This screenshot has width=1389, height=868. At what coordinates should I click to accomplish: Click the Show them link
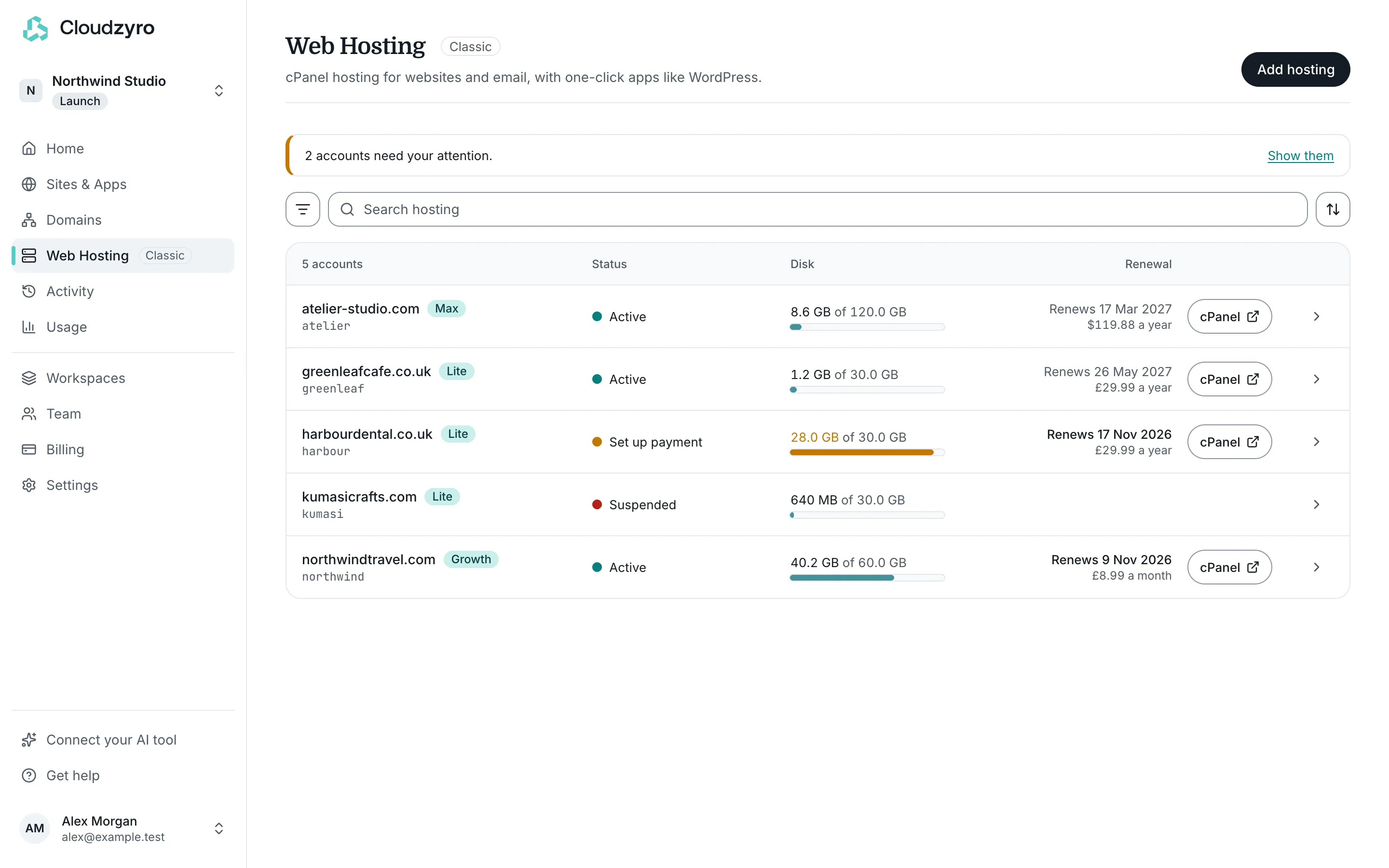(1300, 156)
